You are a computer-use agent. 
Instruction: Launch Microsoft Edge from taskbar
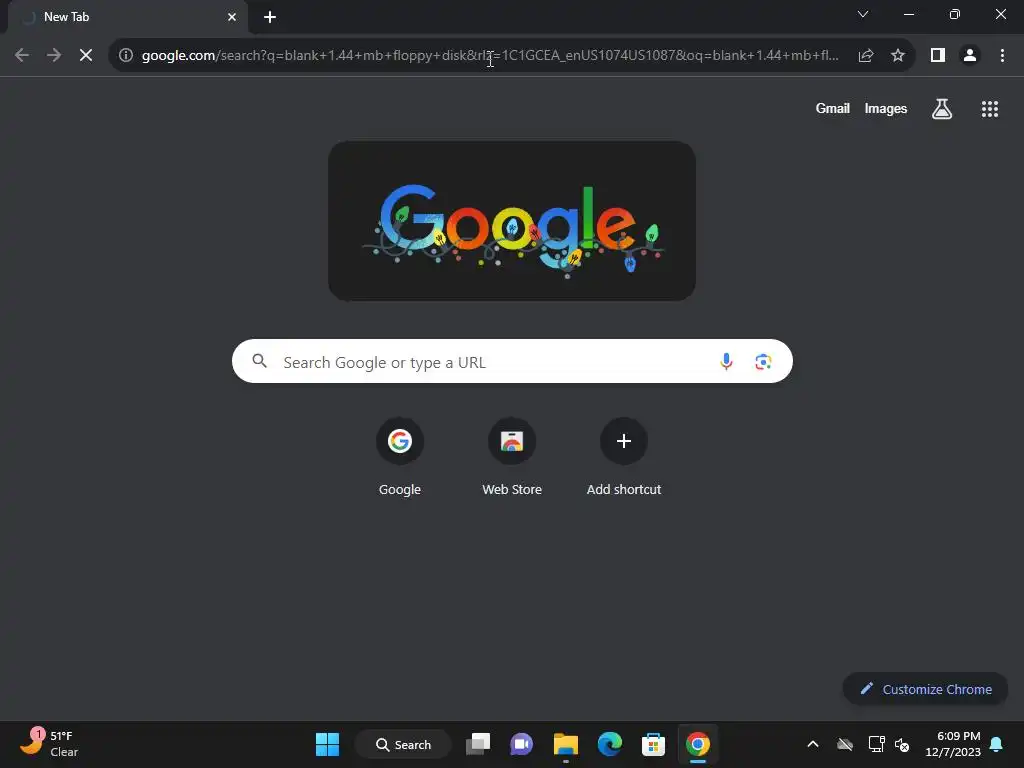[x=610, y=744]
